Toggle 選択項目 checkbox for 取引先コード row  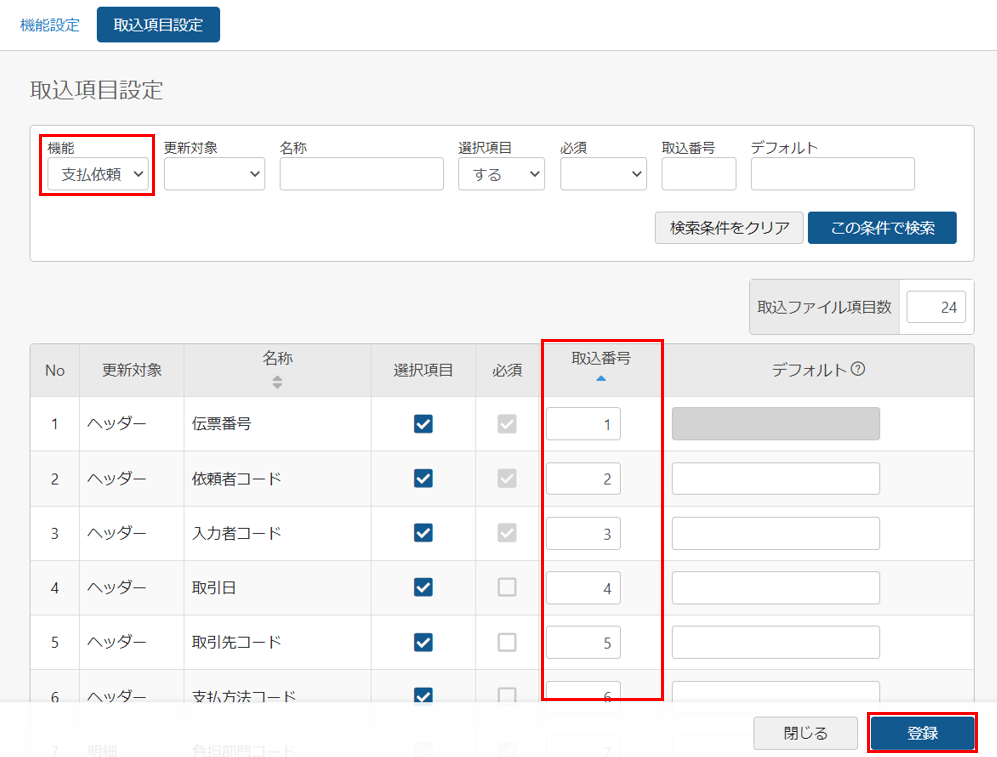pos(423,642)
